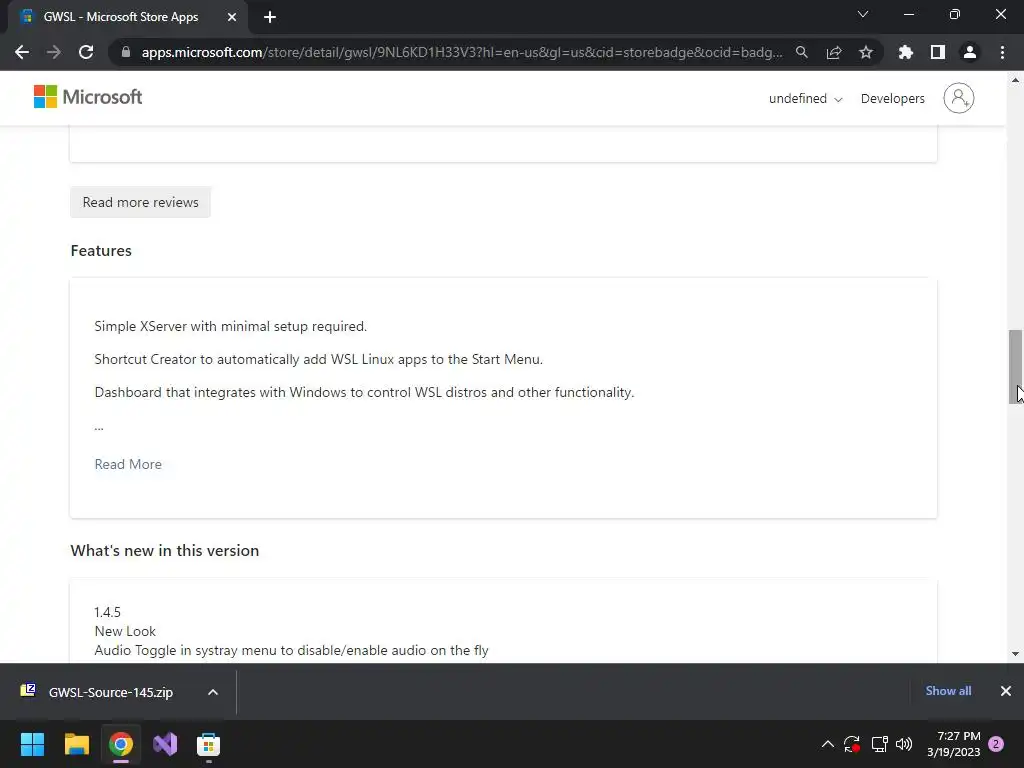Click Read more reviews button
This screenshot has width=1024, height=768.
pos(140,202)
